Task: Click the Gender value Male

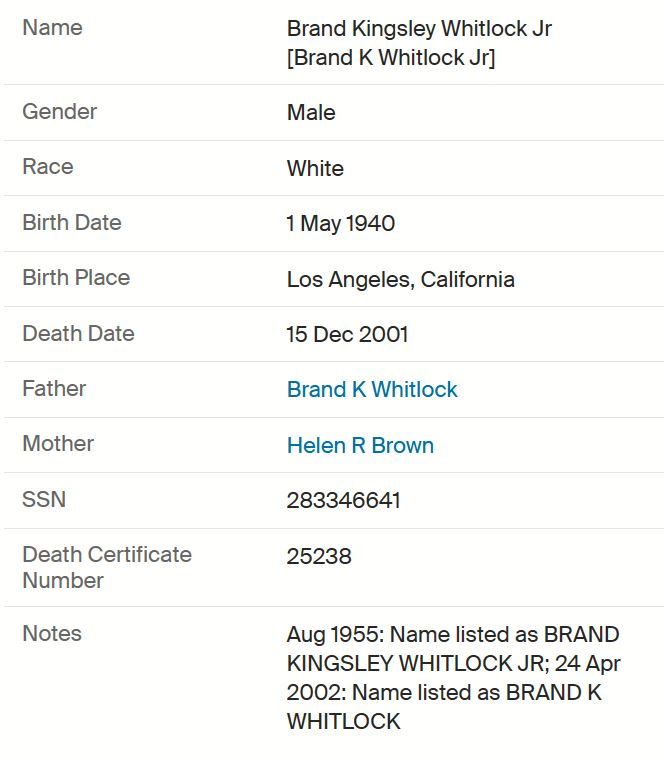Action: coord(311,112)
